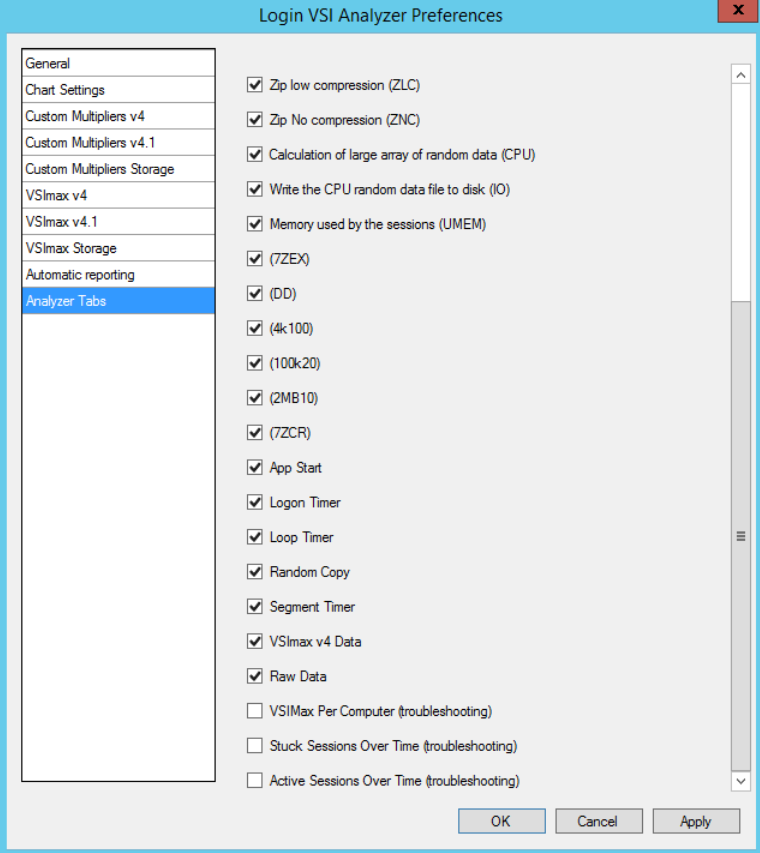Close the Preferences dialog with X
760x853 pixels.
[x=738, y=10]
